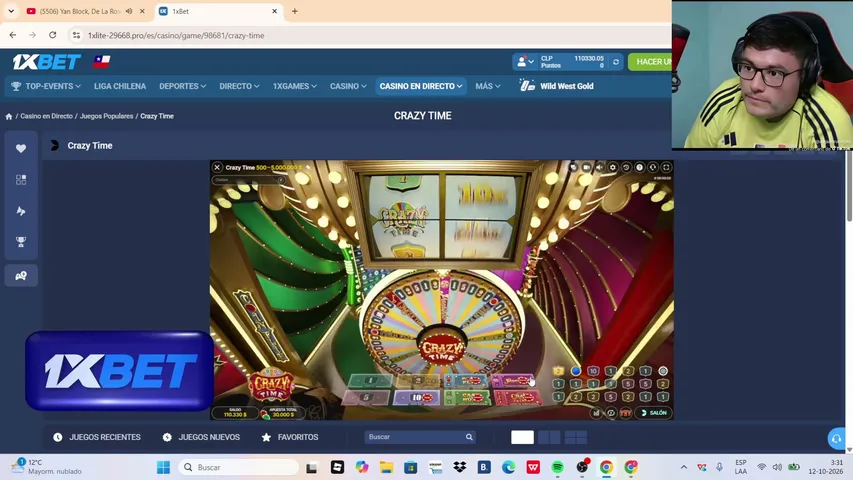The image size is (853, 480).
Task: Mute the YouTube tab audio
Action: pos(129,11)
